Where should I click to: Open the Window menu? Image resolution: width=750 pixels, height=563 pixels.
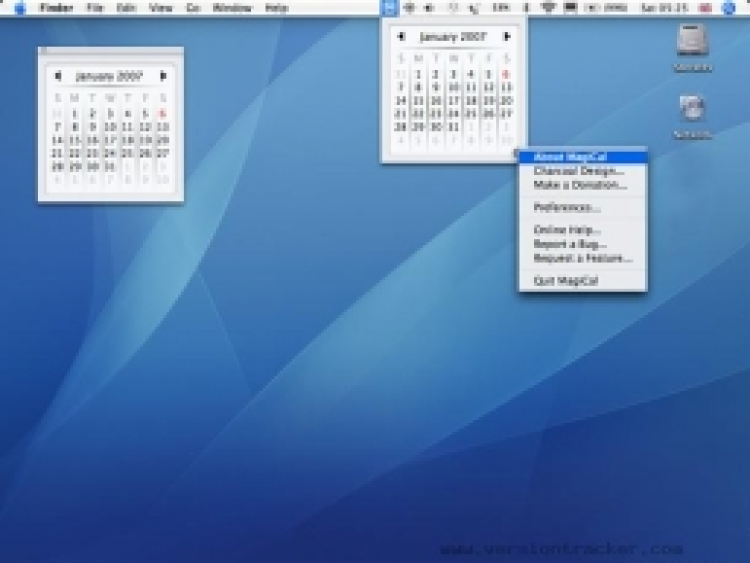coord(232,8)
